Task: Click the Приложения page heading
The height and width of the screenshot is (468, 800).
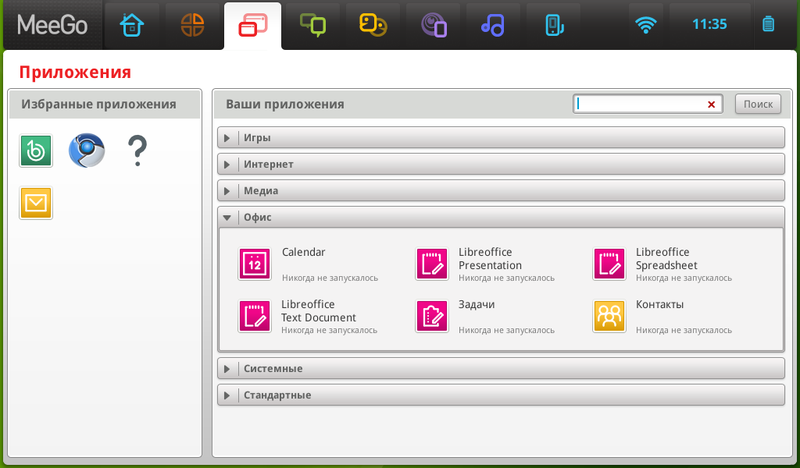Action: coord(75,72)
